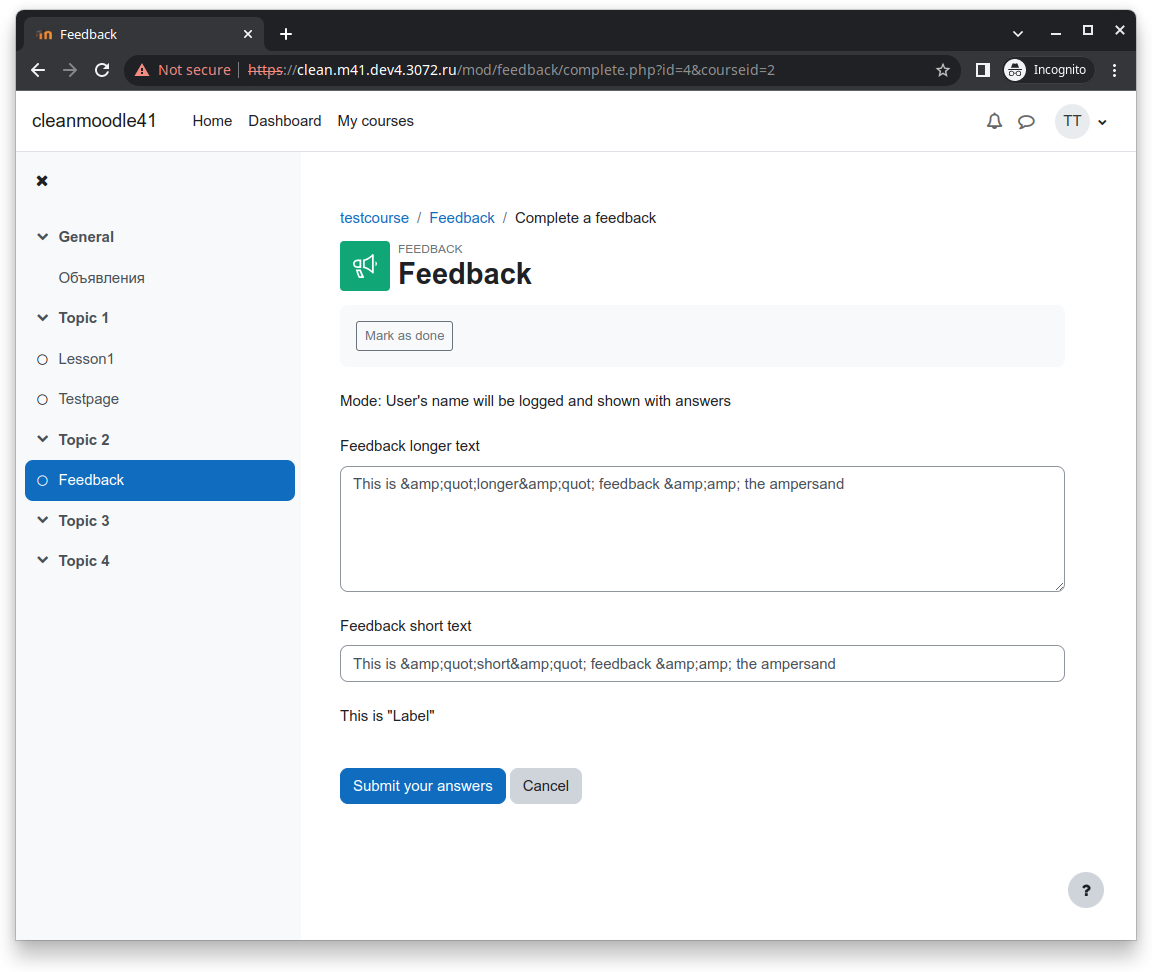Screen dimensions: 1152x972
Task: Open the help question mark button
Action: [x=1086, y=890]
